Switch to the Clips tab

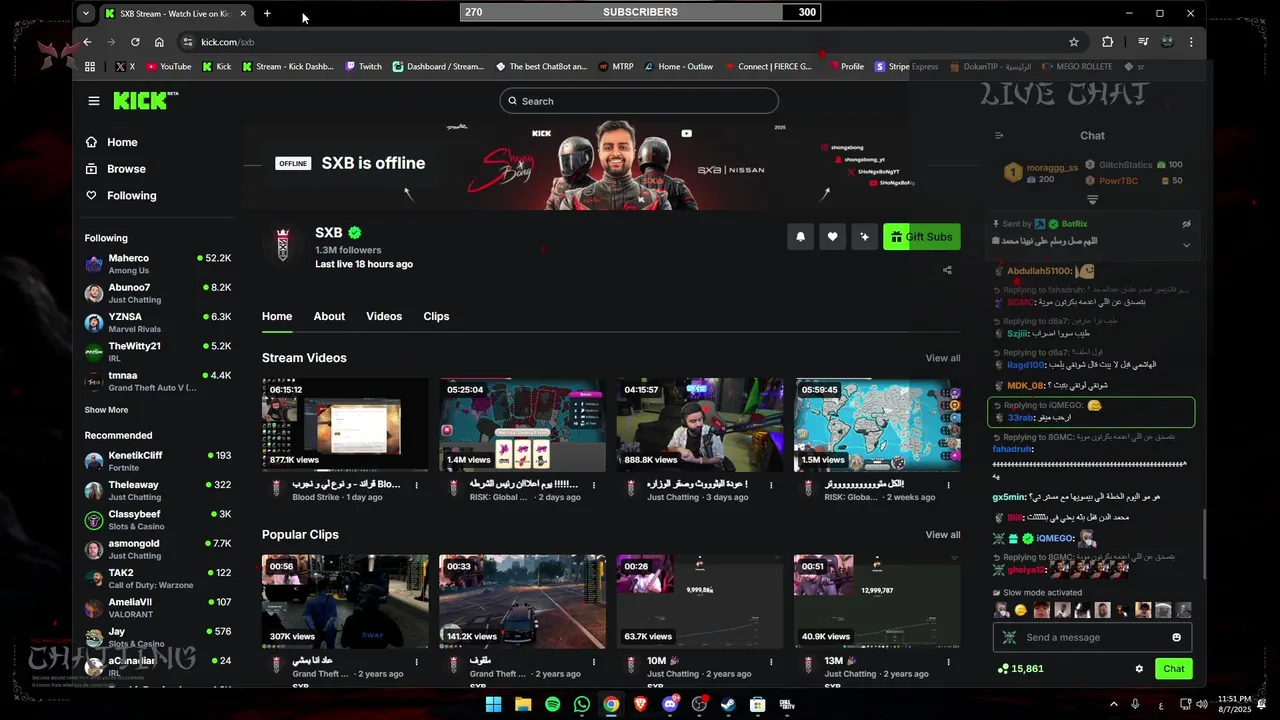coord(436,316)
